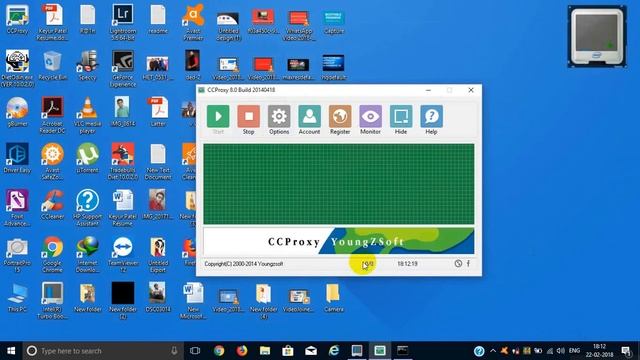Select the PortraitPro 15 shortcut
The height and width of the screenshot is (360, 640).
coord(17,255)
